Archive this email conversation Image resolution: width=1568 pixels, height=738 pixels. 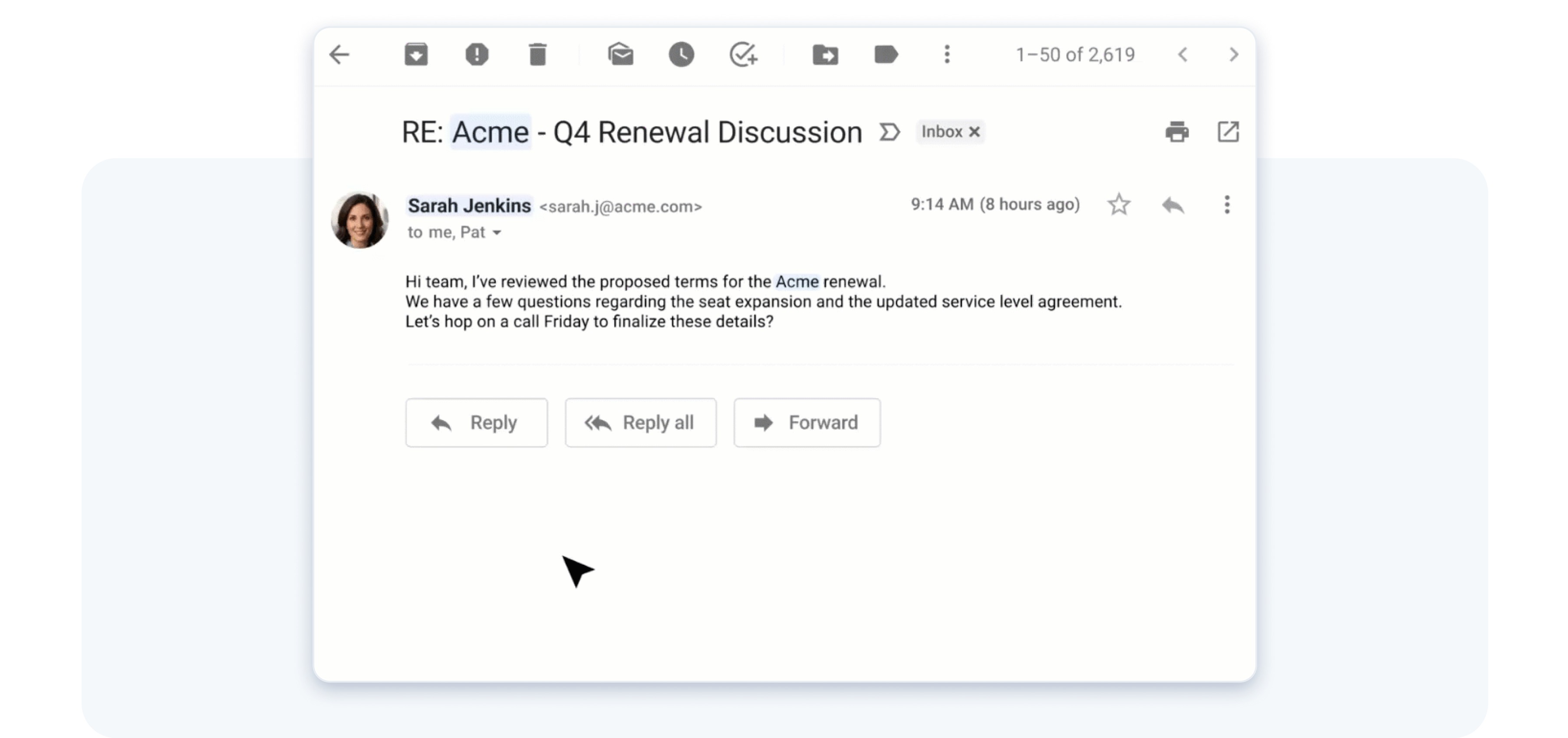416,54
